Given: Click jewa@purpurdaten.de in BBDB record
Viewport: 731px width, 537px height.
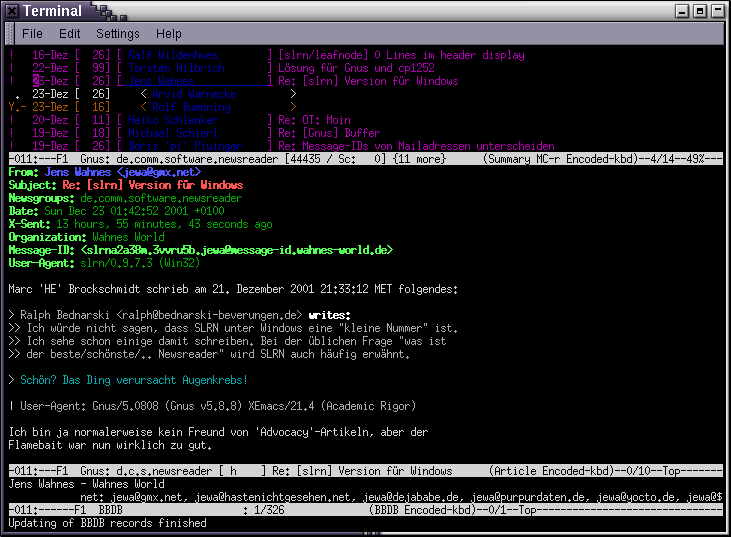Looking at the screenshot, I should coord(528,497).
